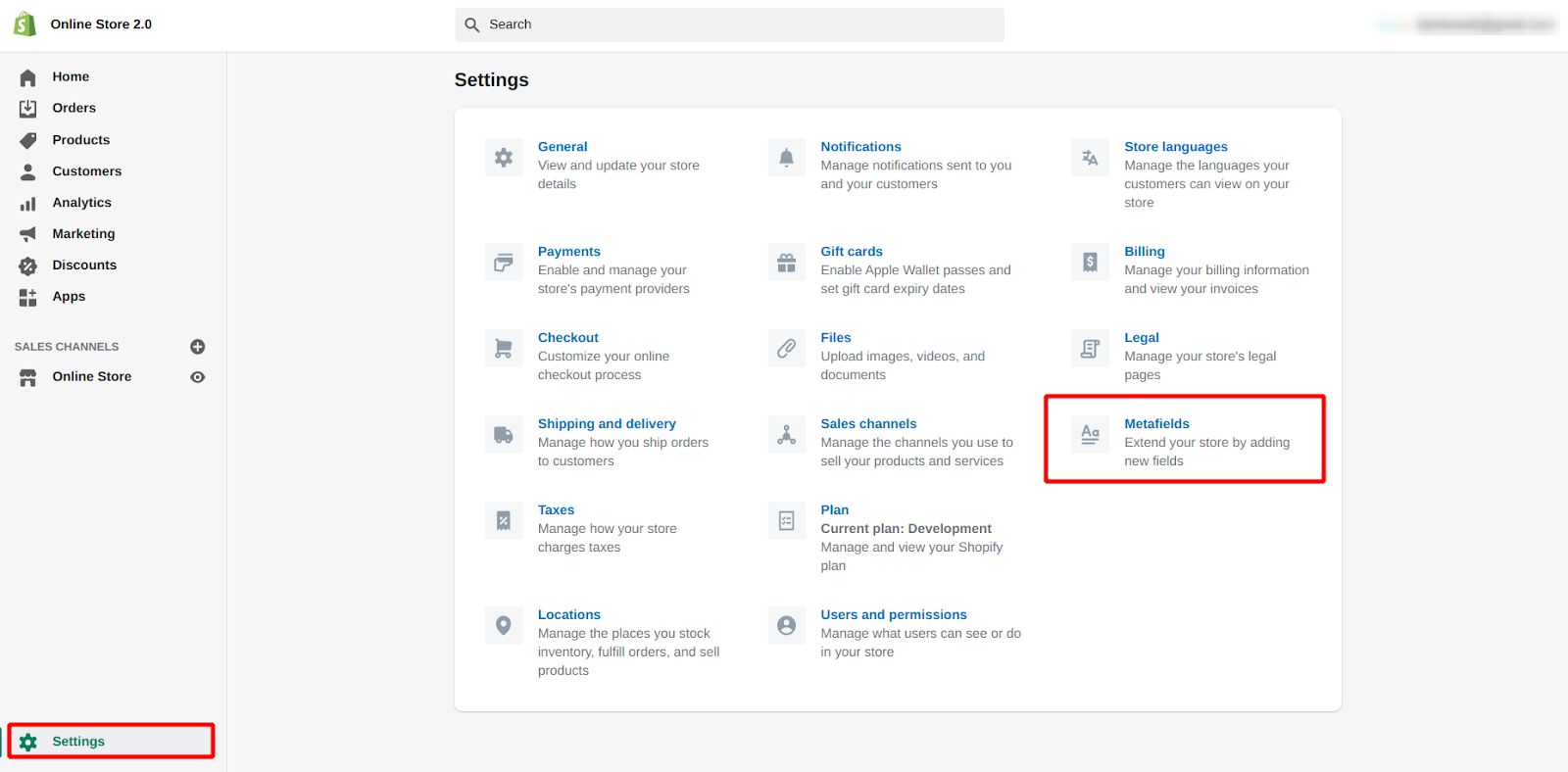Click the search magnifier icon
The height and width of the screenshot is (772, 1568).
click(472, 24)
